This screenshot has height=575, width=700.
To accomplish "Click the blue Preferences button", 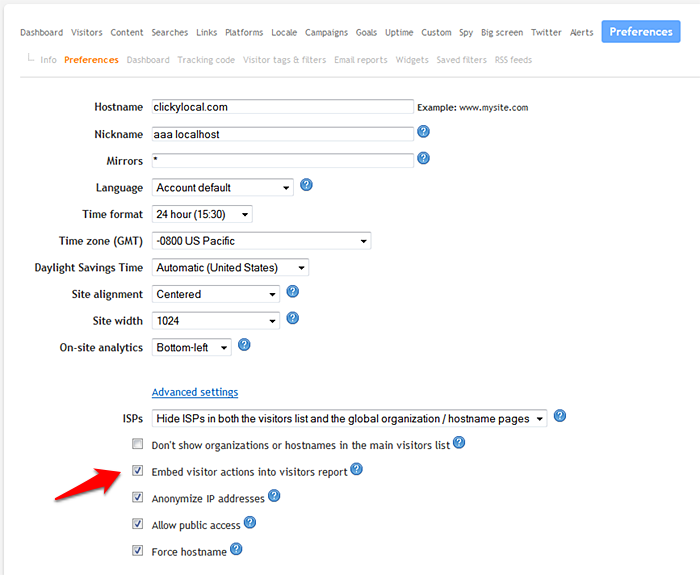I will point(641,32).
